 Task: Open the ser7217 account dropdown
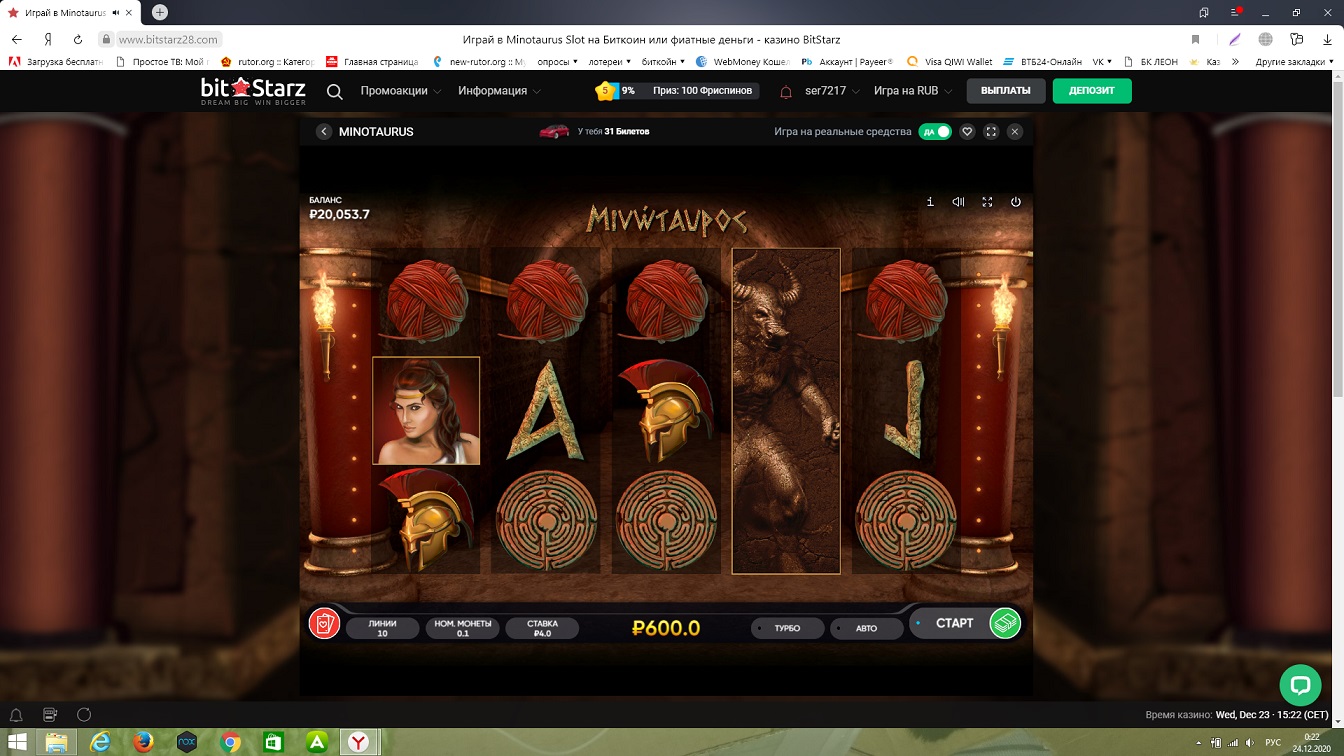pos(832,91)
